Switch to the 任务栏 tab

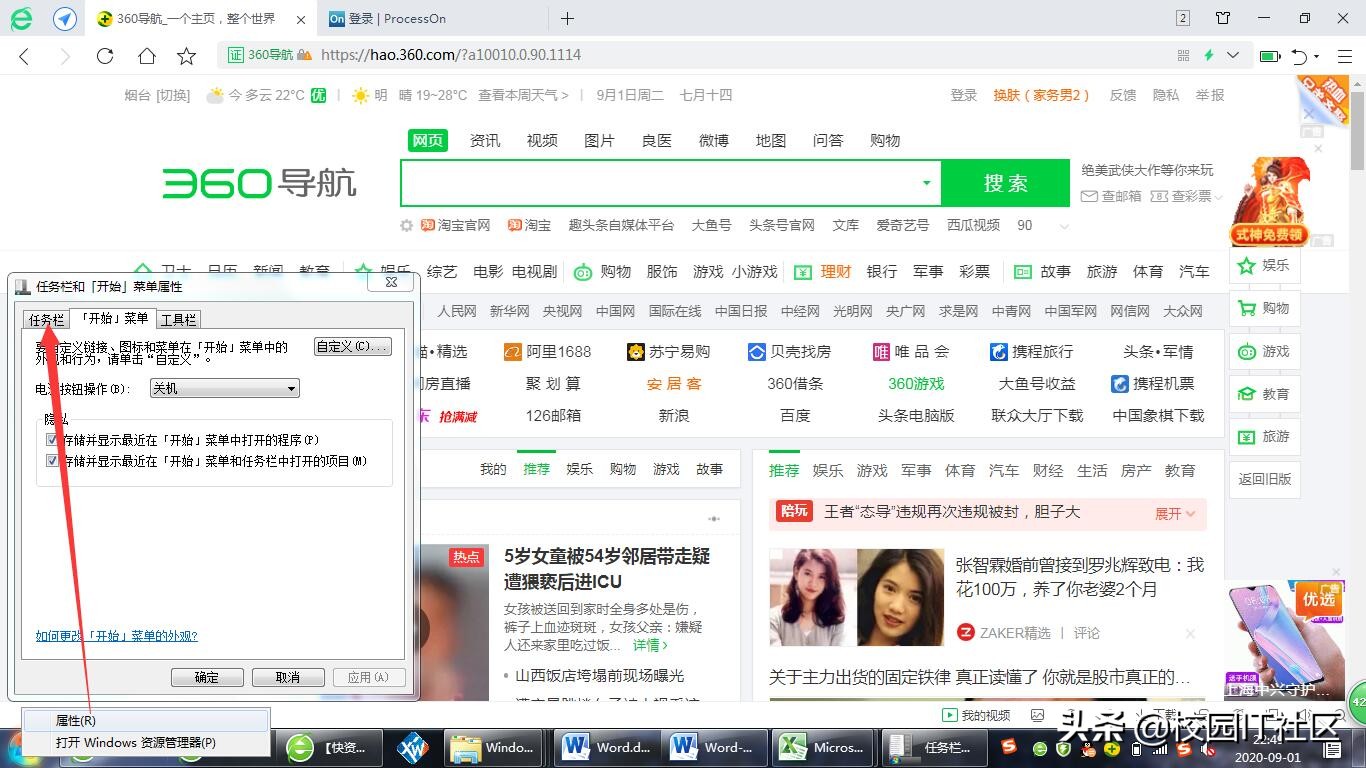[x=46, y=320]
